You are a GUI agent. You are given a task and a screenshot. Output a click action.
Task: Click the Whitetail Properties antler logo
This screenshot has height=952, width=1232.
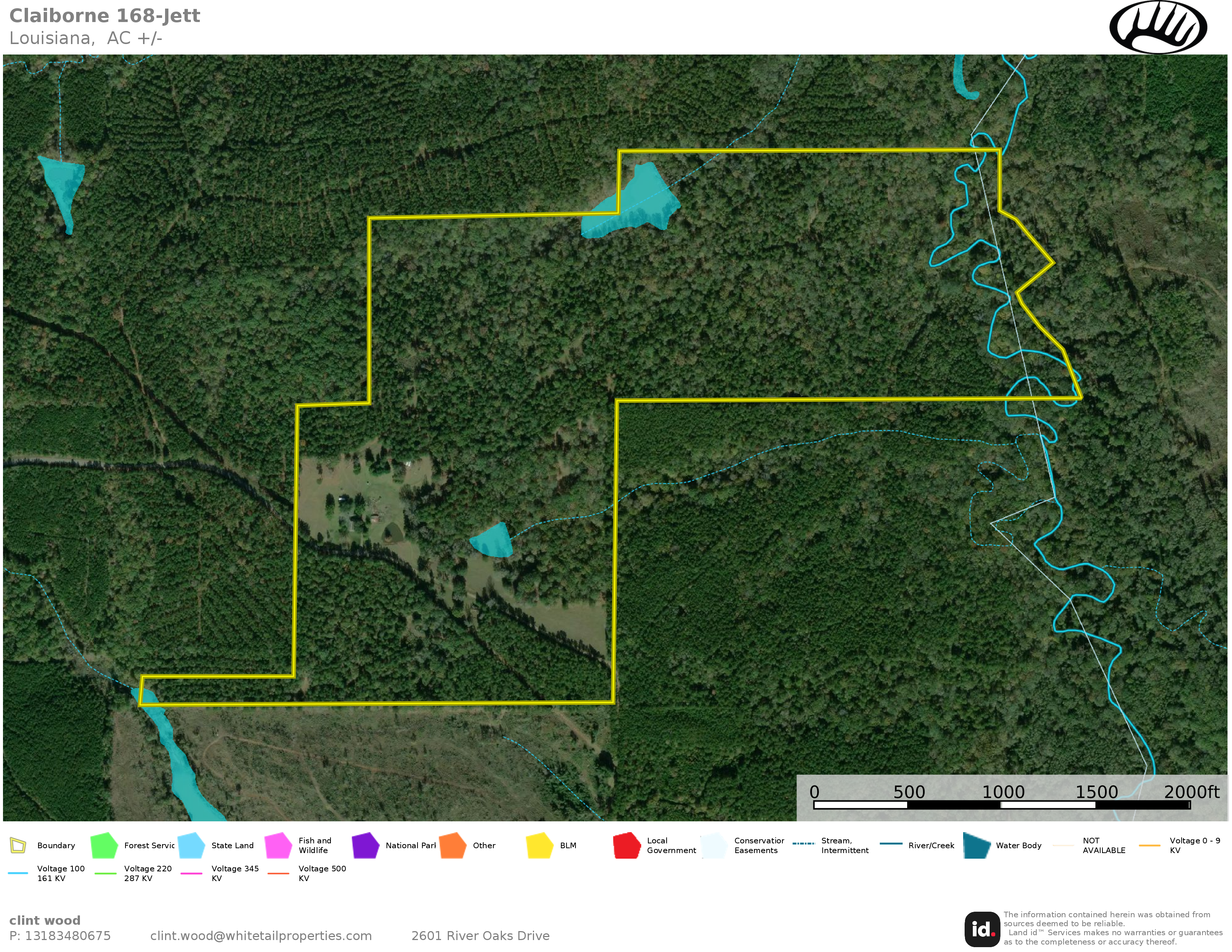[1158, 27]
